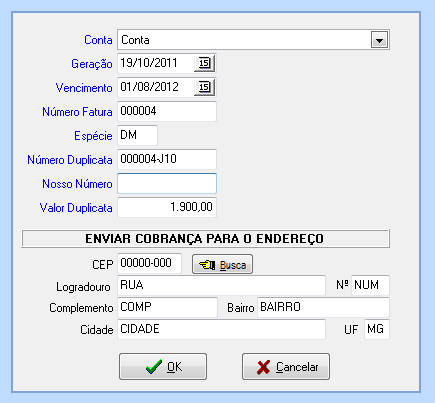Focus the empty Nosso Número field
This screenshot has height=403, width=435.
pyautogui.click(x=167, y=183)
